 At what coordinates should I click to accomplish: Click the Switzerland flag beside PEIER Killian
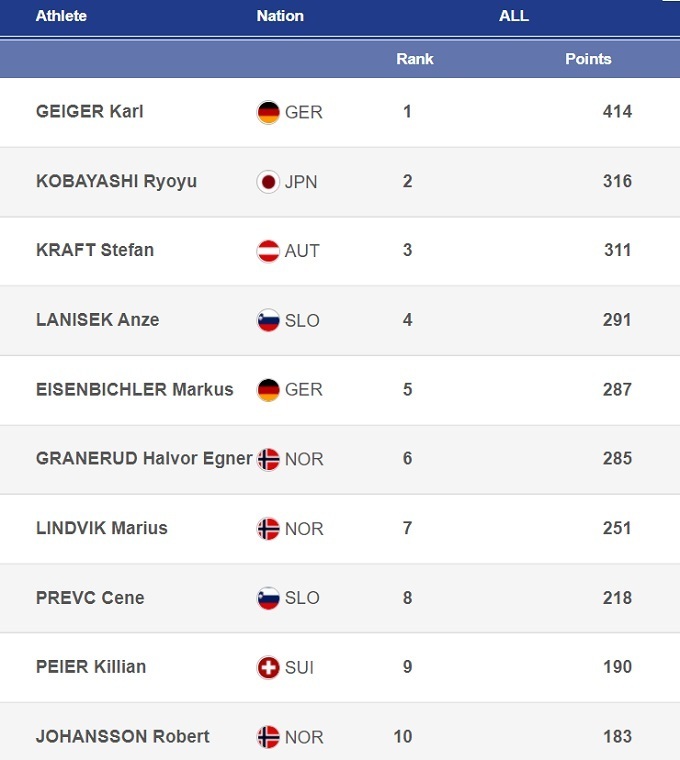pyautogui.click(x=268, y=667)
